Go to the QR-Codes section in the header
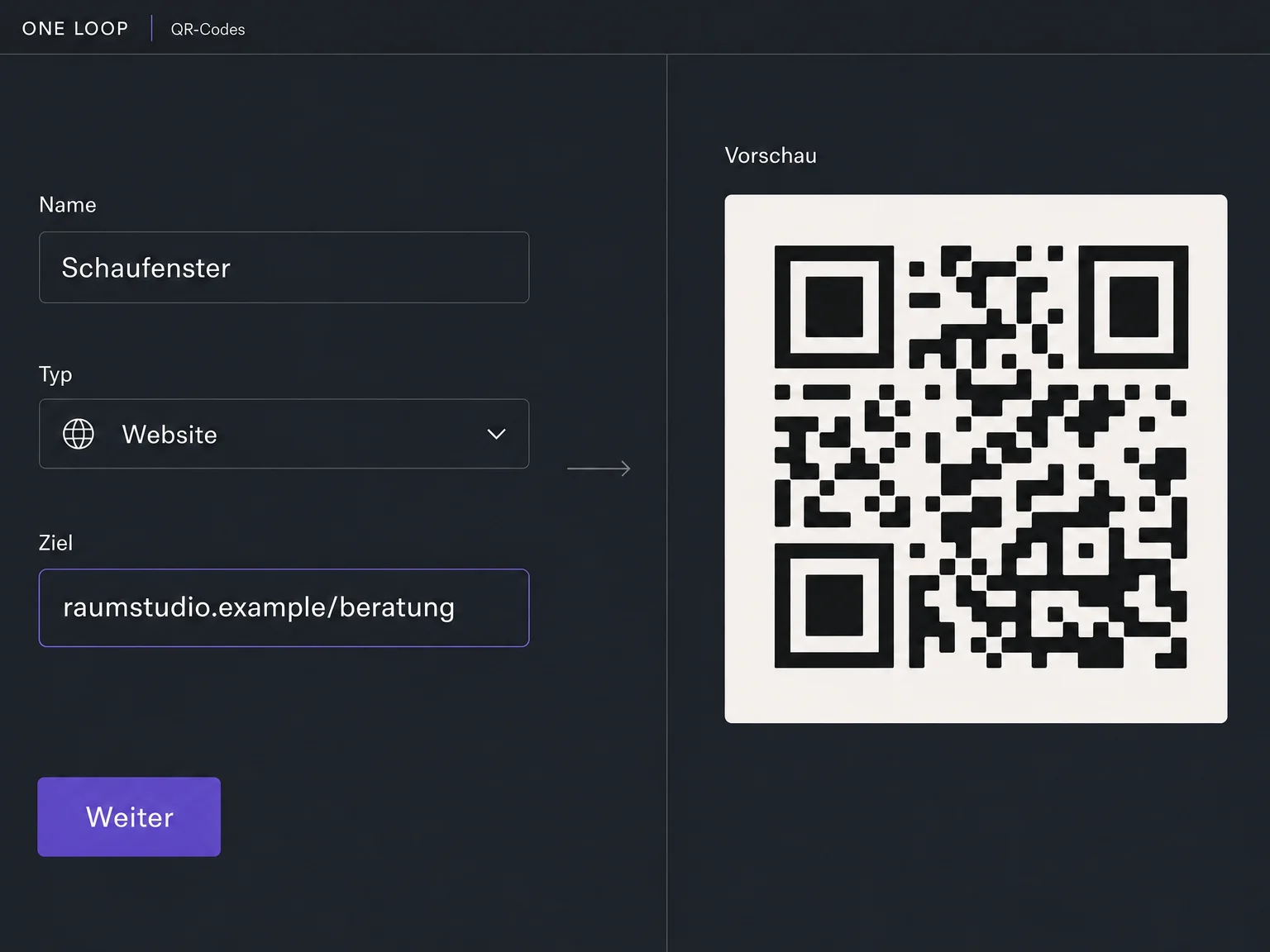This screenshot has height=952, width=1270. click(x=208, y=29)
